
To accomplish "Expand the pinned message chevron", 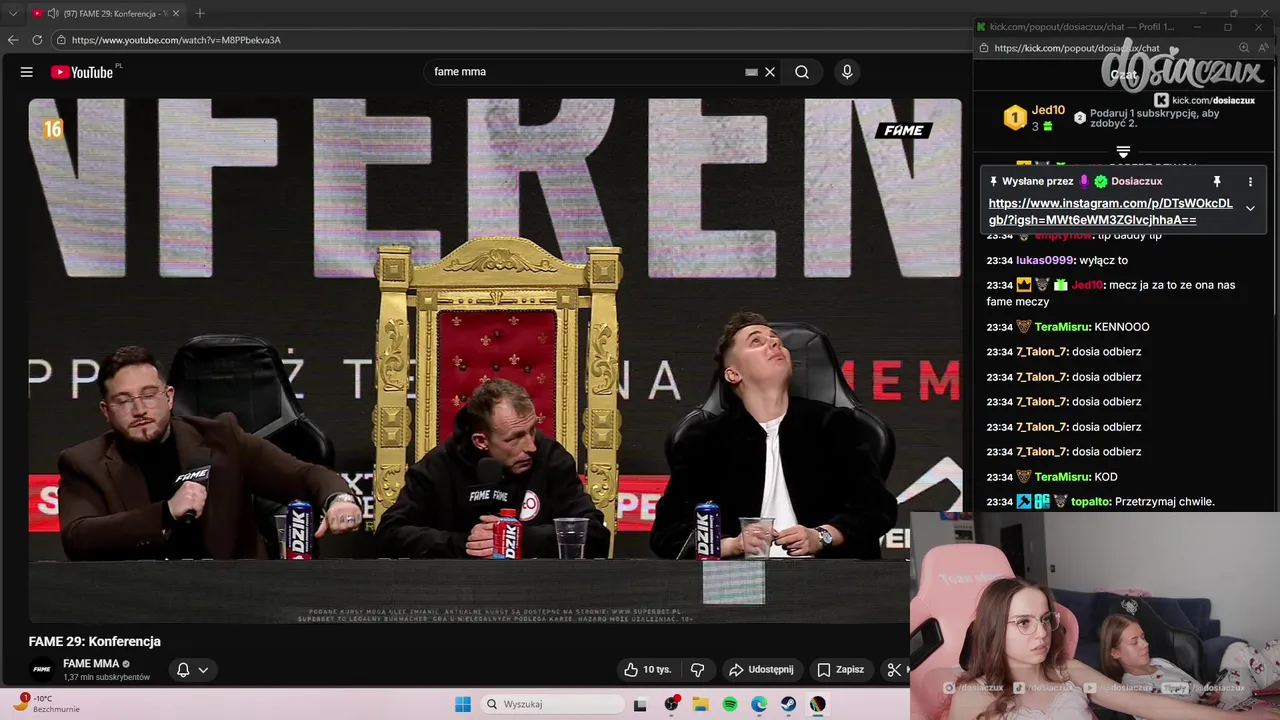I will pos(1250,208).
